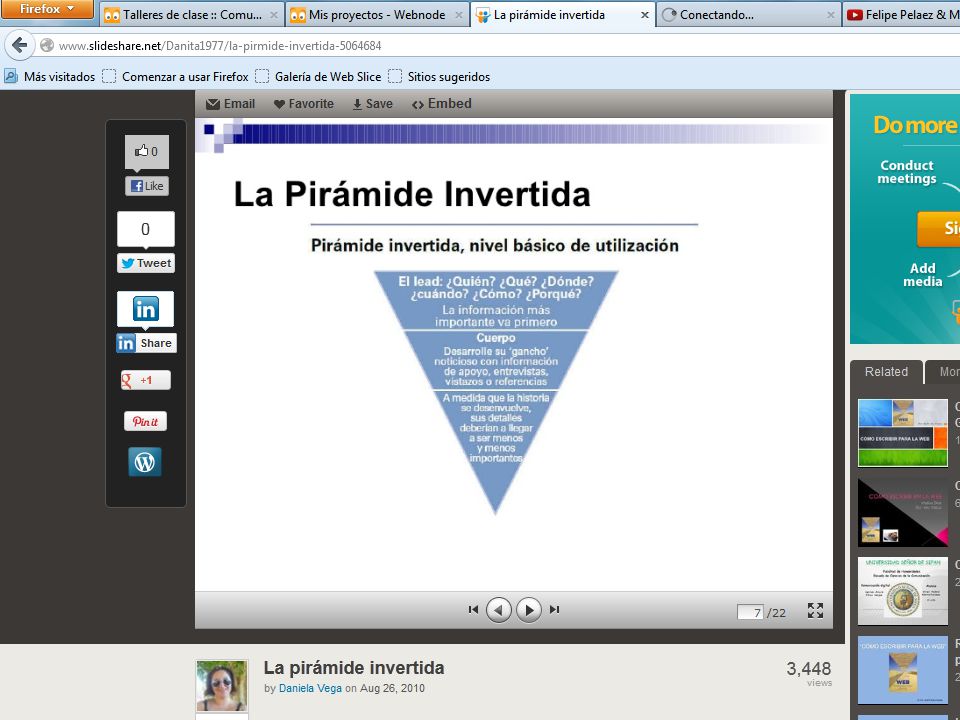Open Daniela Vega's author profile link
Viewport: 960px width, 720px height.
click(310, 688)
